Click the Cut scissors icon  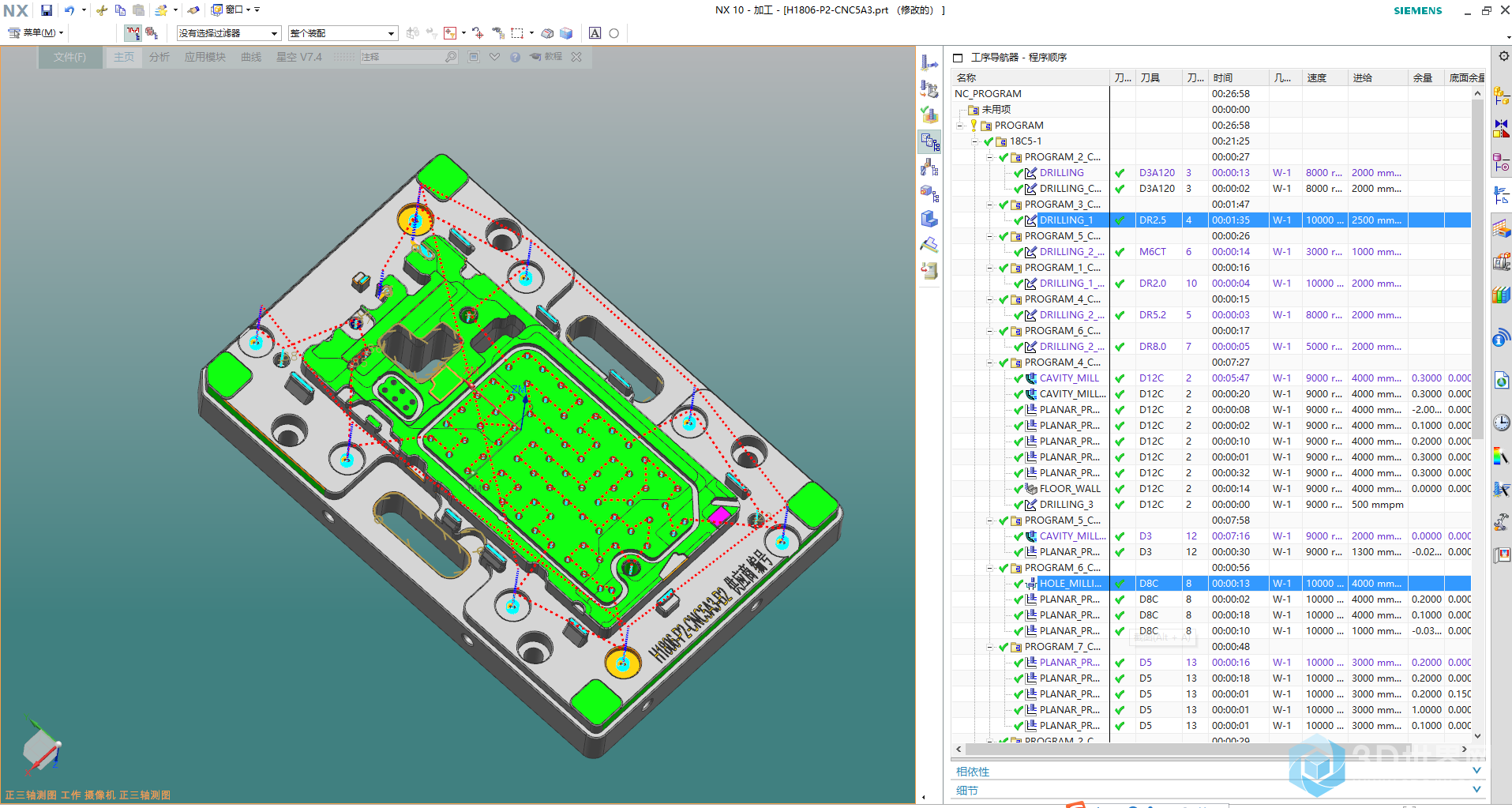[x=102, y=10]
